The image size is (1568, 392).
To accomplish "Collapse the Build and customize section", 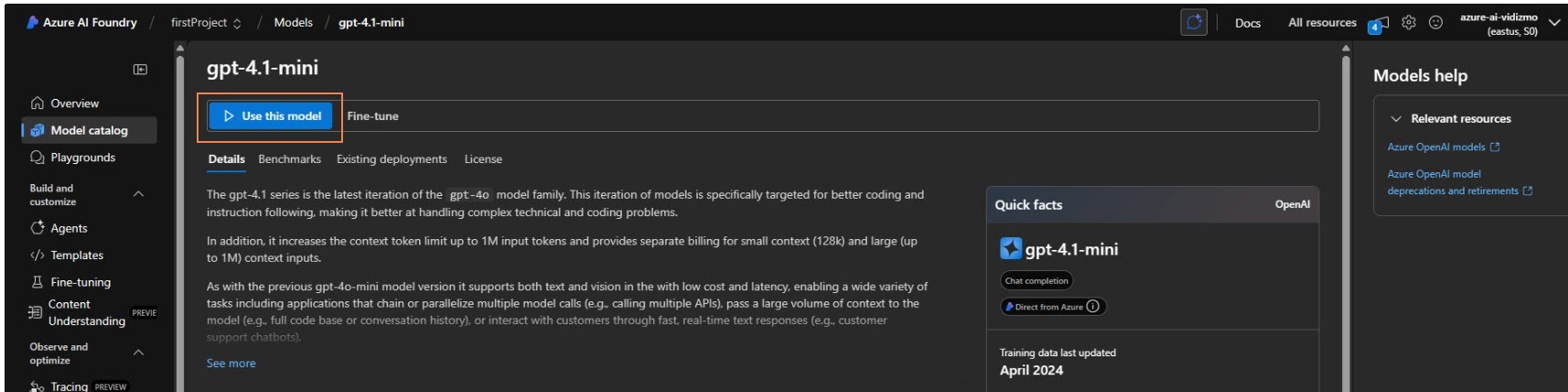I will click(138, 194).
